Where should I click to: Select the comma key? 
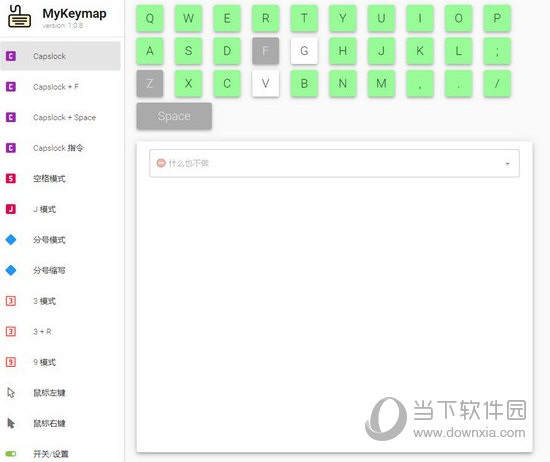coord(420,83)
